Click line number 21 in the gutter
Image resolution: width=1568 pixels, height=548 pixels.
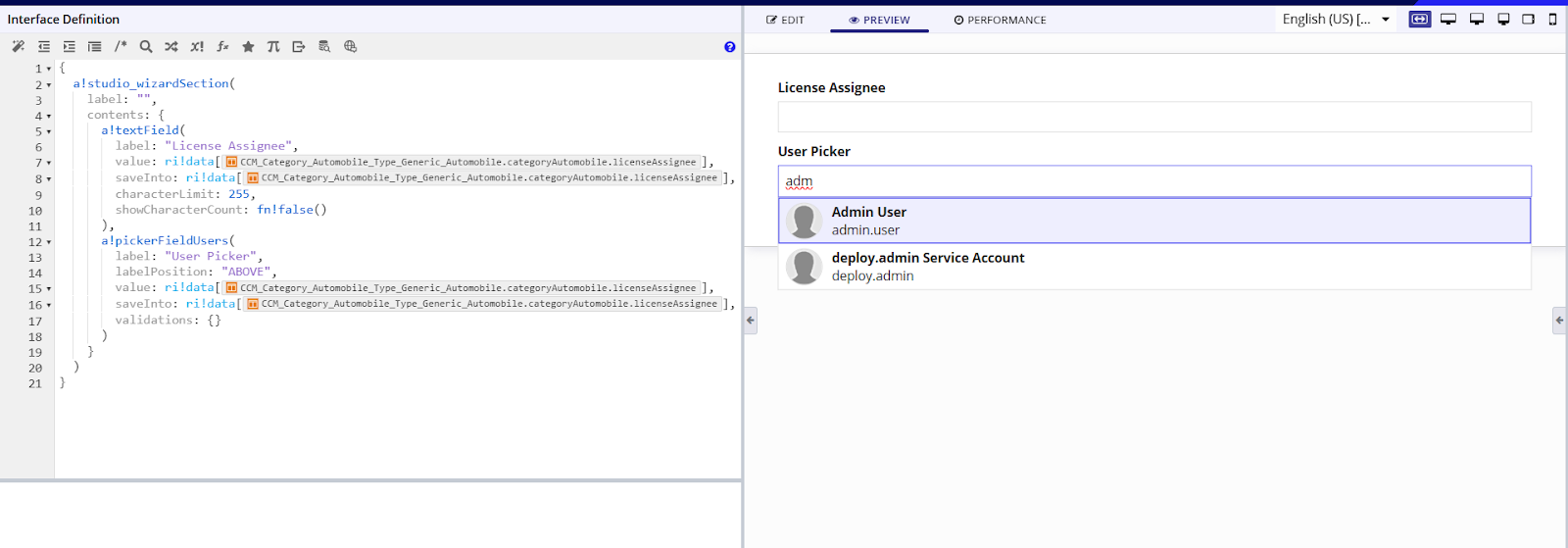(x=35, y=383)
